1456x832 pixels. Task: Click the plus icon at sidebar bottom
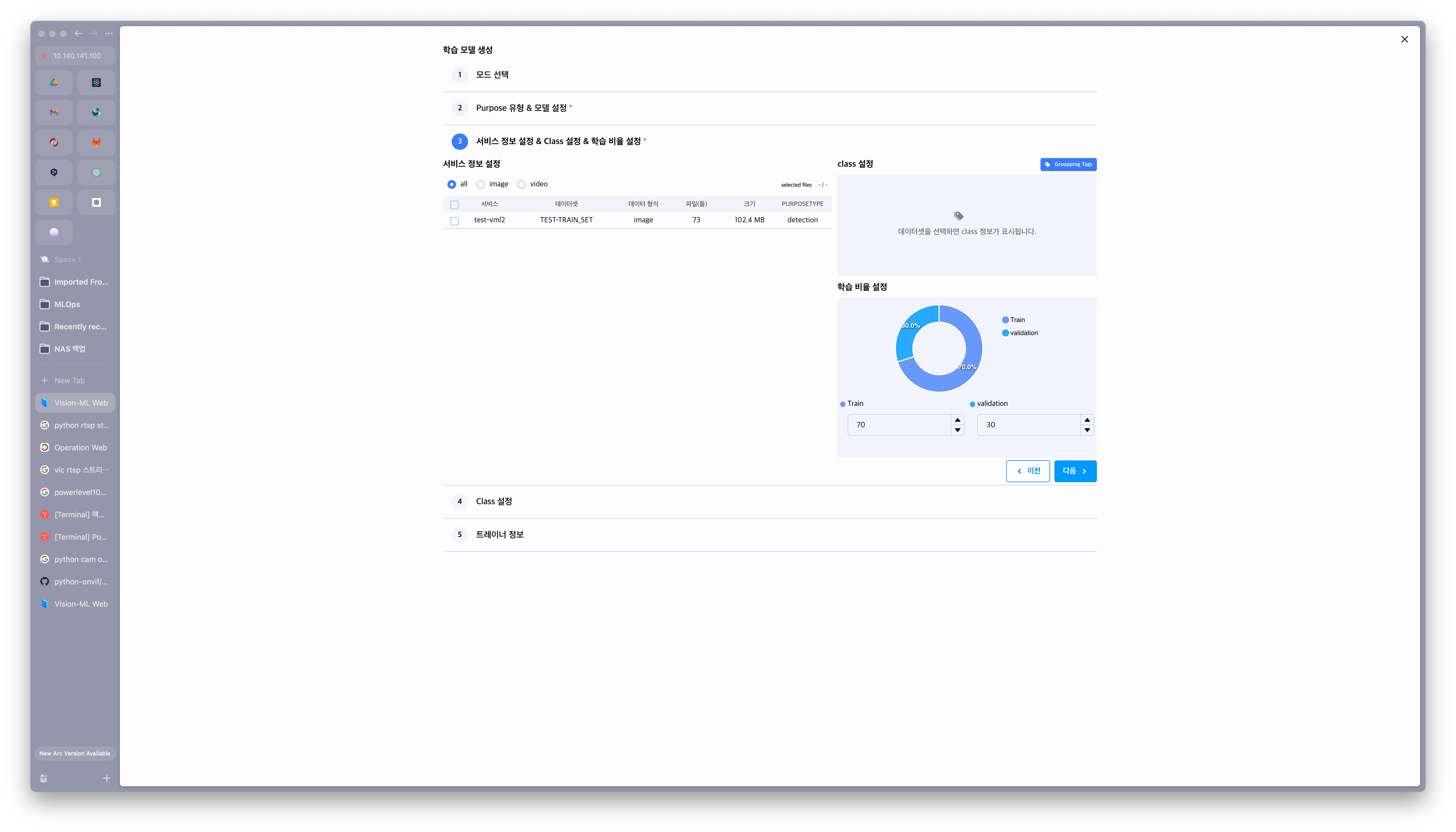click(106, 778)
